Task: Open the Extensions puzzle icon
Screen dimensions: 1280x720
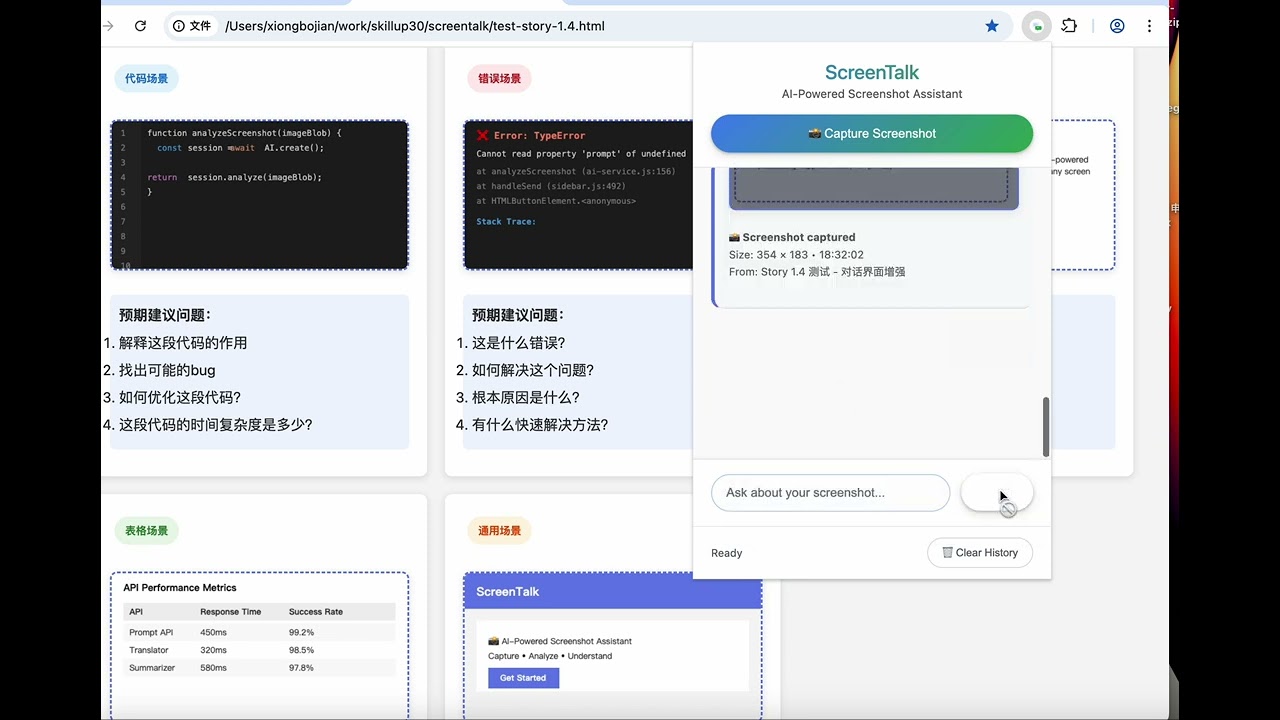Action: click(1069, 26)
